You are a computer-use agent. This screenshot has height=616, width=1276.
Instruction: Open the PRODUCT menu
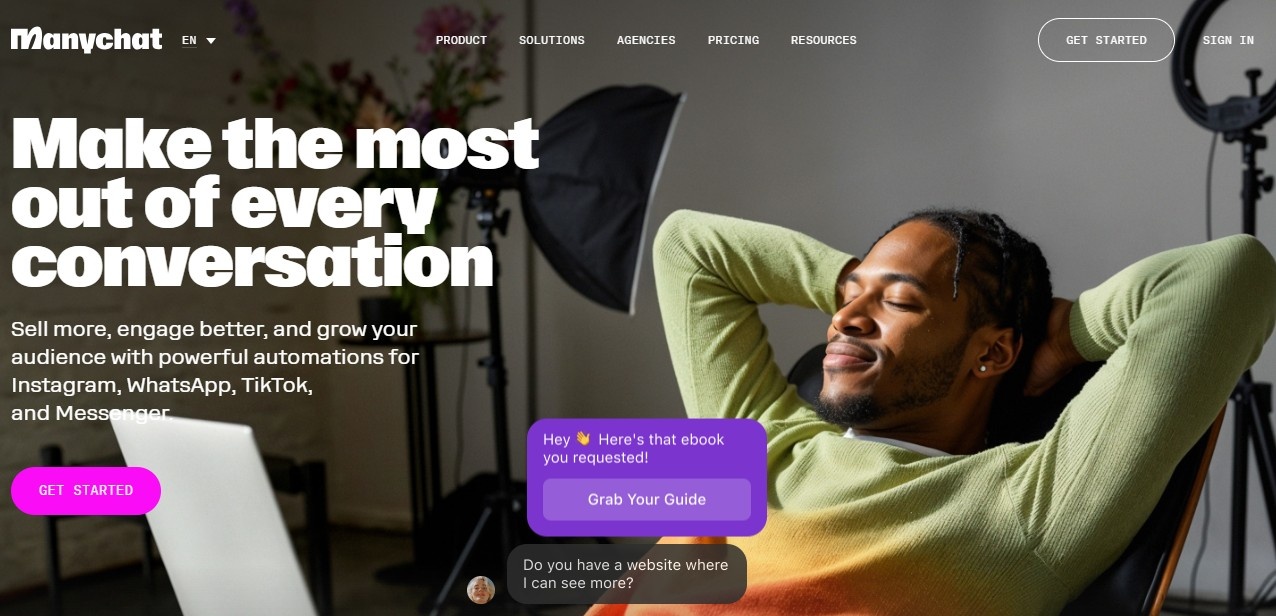click(x=461, y=40)
